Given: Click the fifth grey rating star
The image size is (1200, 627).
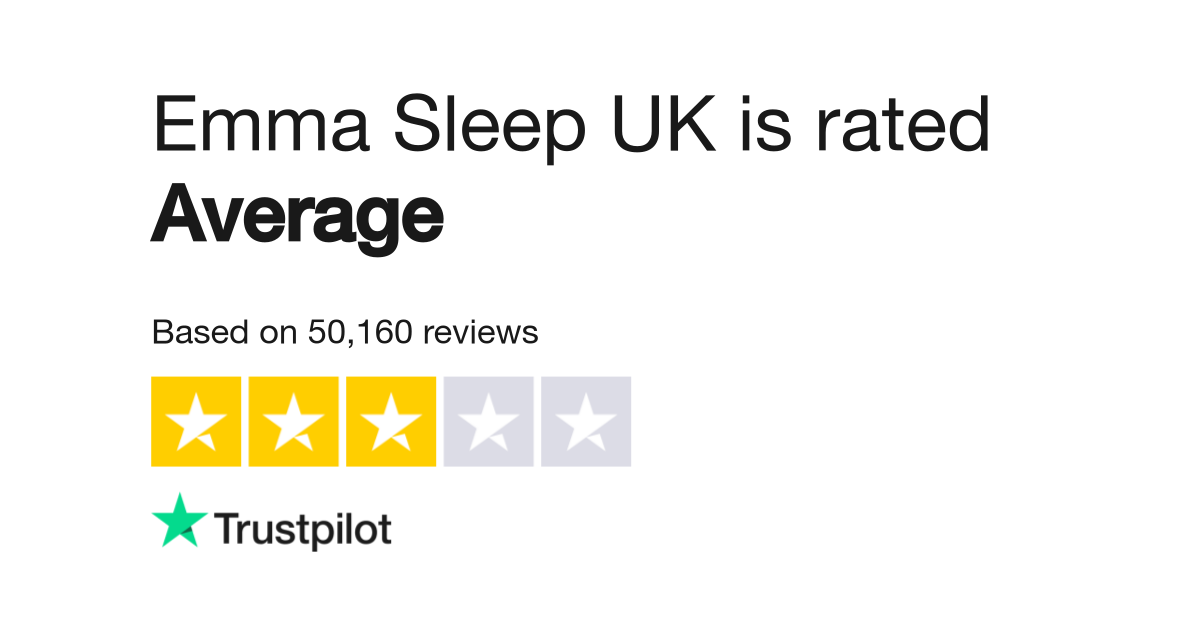Looking at the screenshot, I should click(586, 421).
